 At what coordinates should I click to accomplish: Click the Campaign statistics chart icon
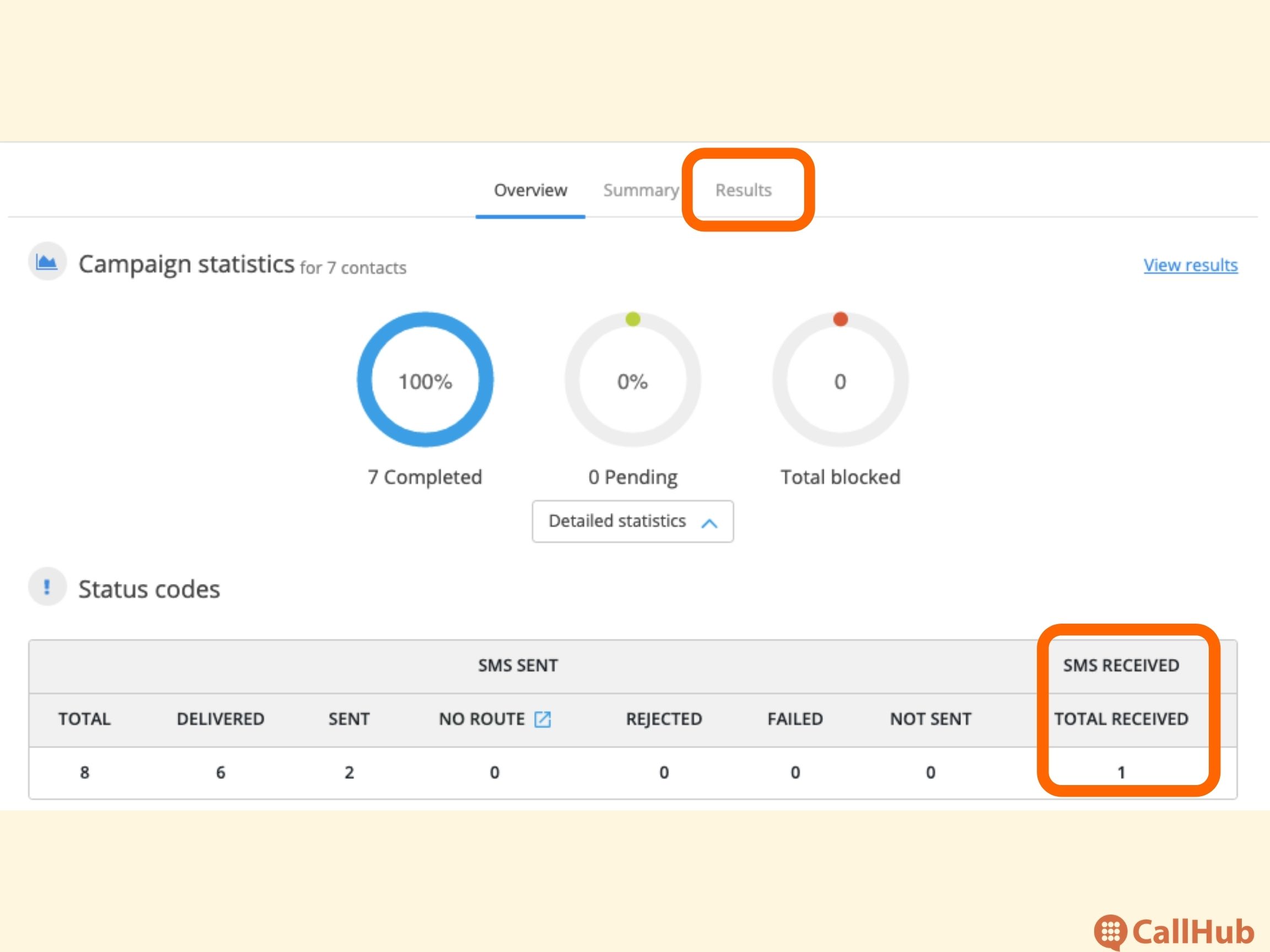click(x=47, y=262)
